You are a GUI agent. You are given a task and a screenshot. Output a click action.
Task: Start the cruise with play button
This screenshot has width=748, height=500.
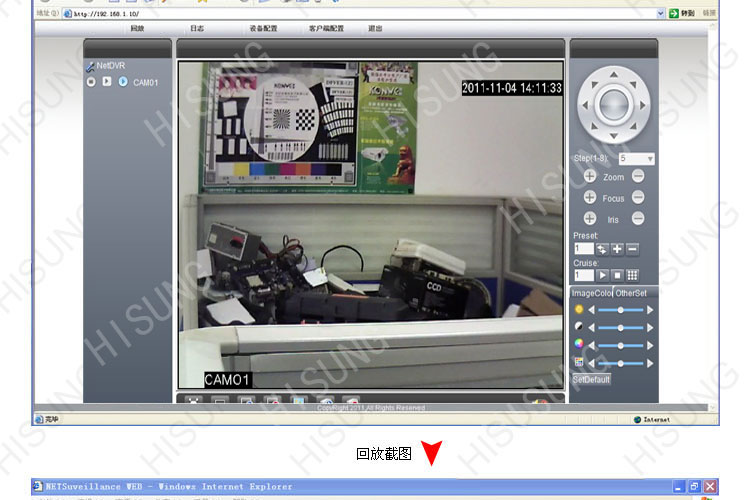[x=603, y=275]
